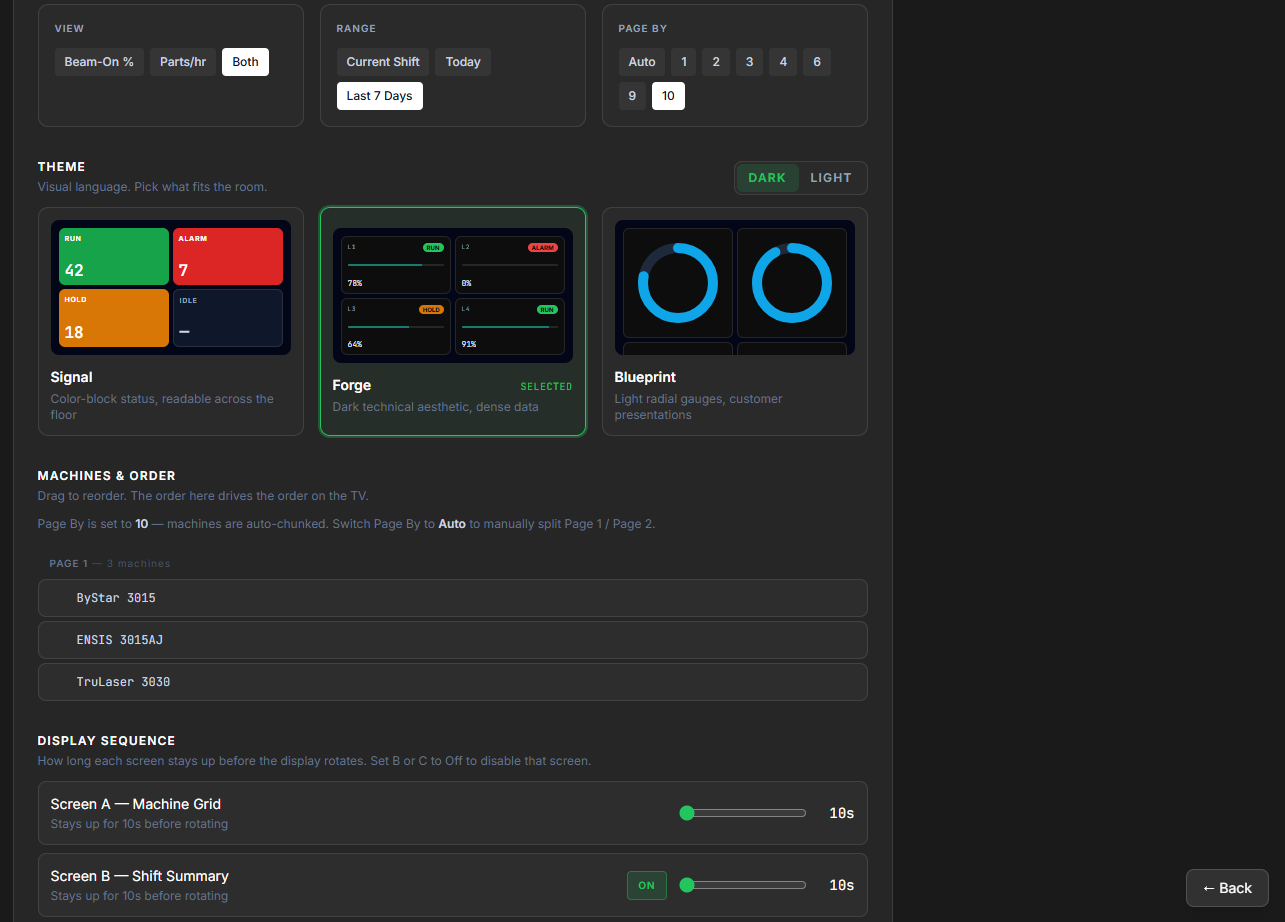Image resolution: width=1285 pixels, height=922 pixels.
Task: Switch theme mode to Light
Action: click(831, 178)
